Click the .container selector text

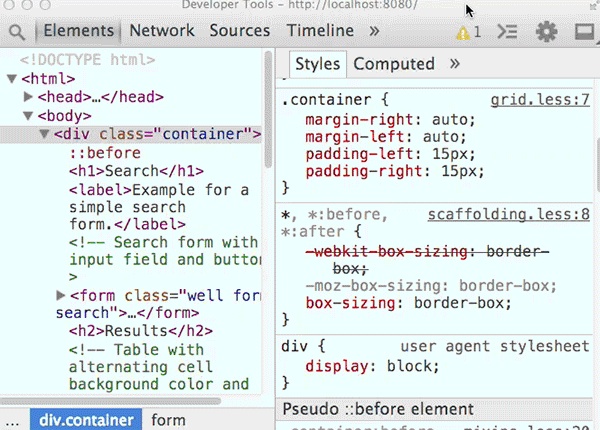(326, 100)
